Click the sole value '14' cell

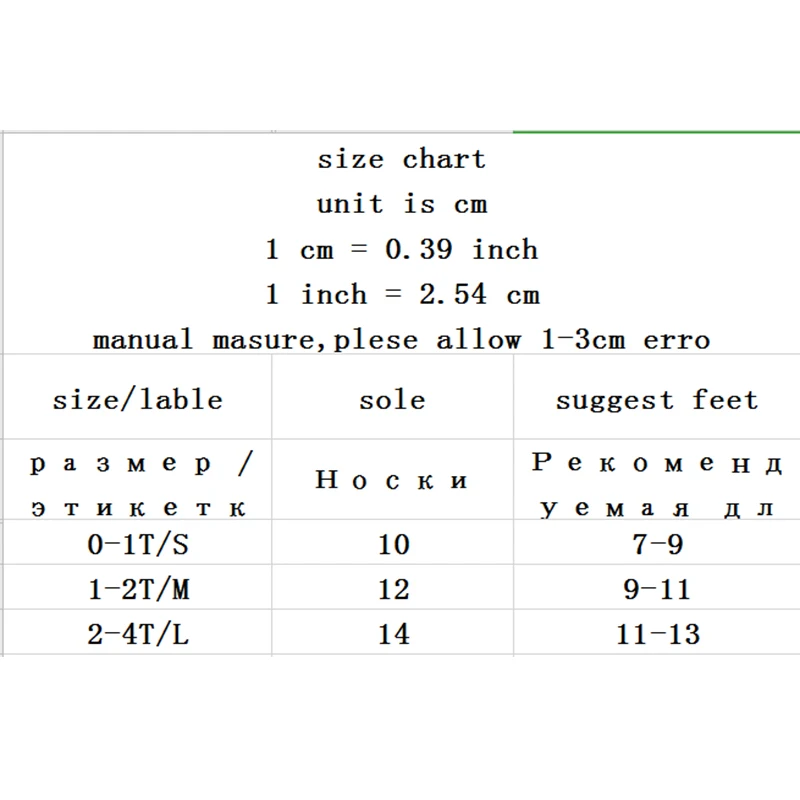click(x=393, y=634)
